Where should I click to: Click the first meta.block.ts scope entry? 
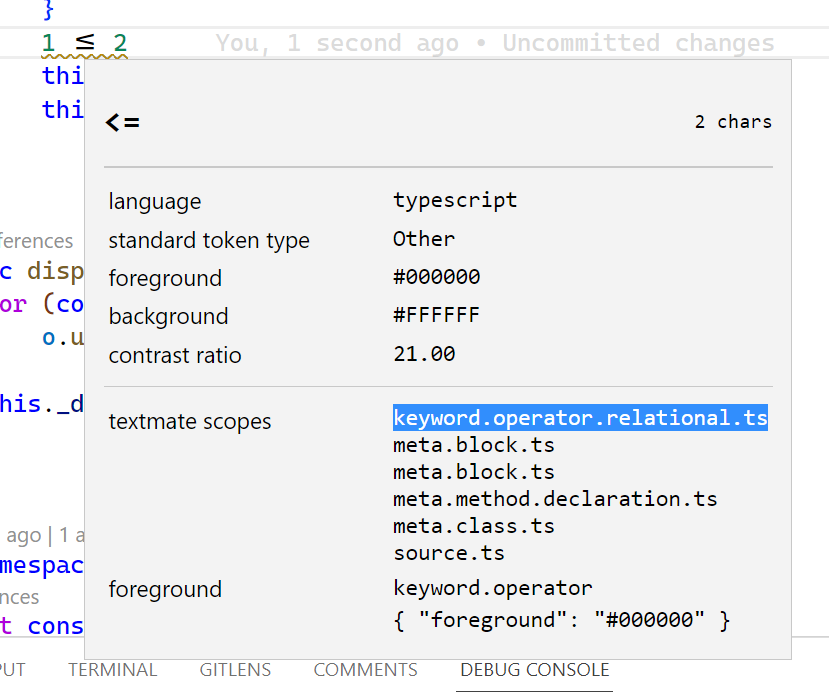pyautogui.click(x=474, y=445)
